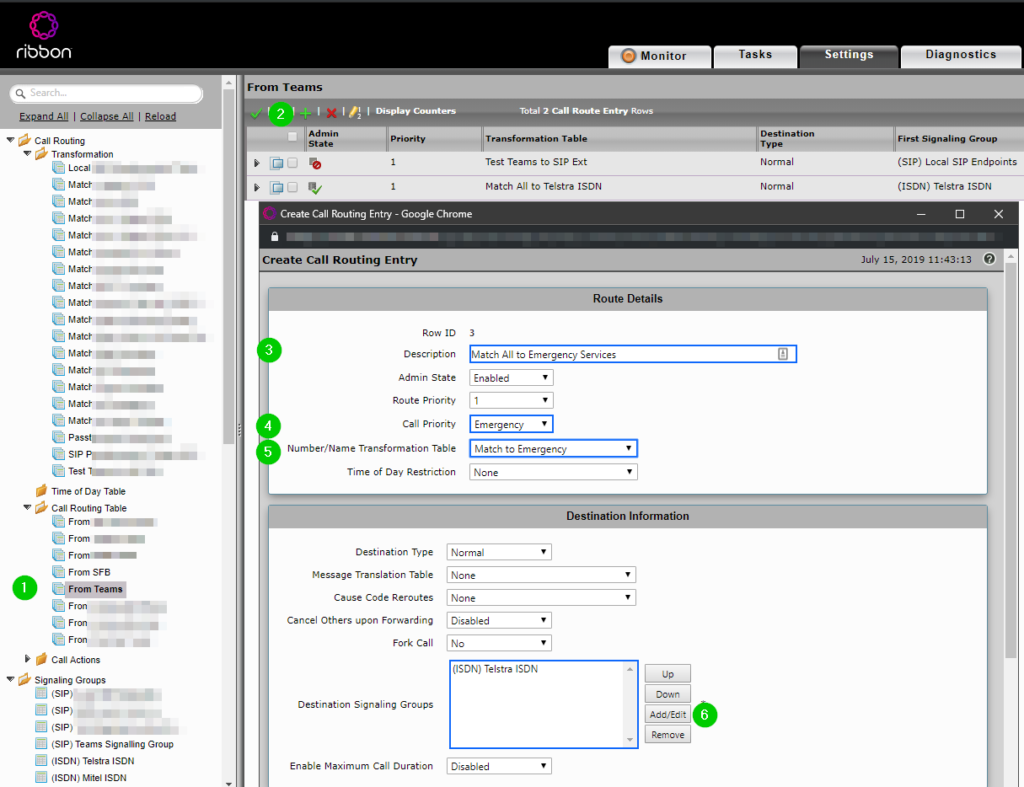Click table icon beside From SFB
1024x787 pixels.
tap(58, 571)
